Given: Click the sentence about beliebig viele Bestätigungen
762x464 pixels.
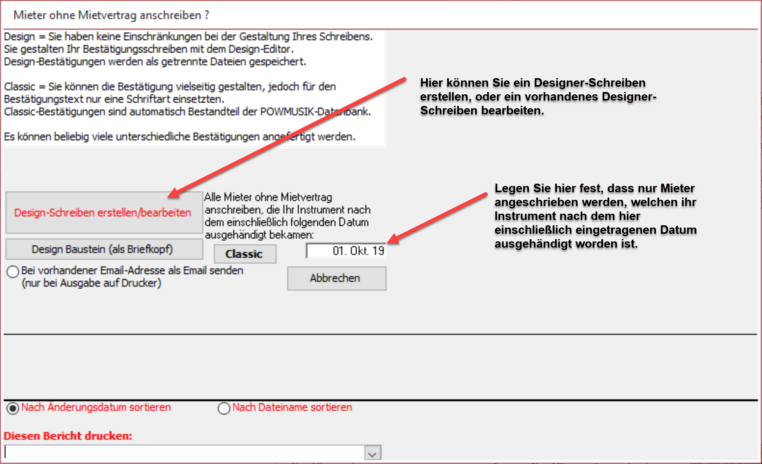Looking at the screenshot, I should coord(180,136).
